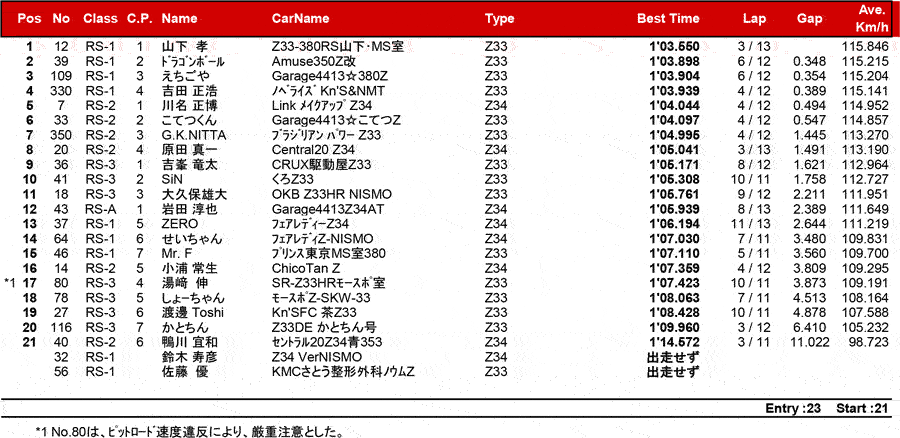Click the Start :21 count text
The width and height of the screenshot is (900, 438).
(861, 409)
